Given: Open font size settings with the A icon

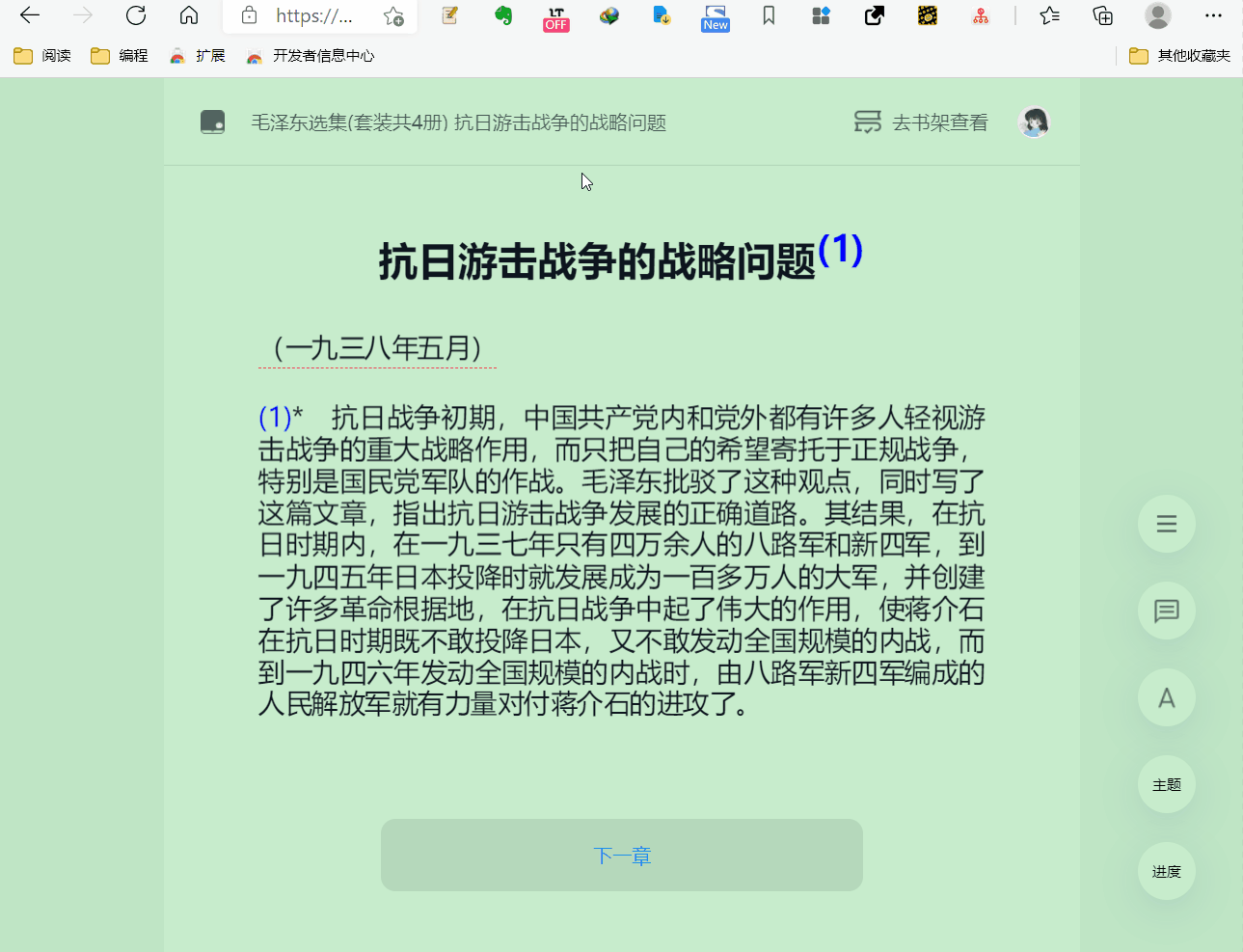Looking at the screenshot, I should click(x=1166, y=697).
